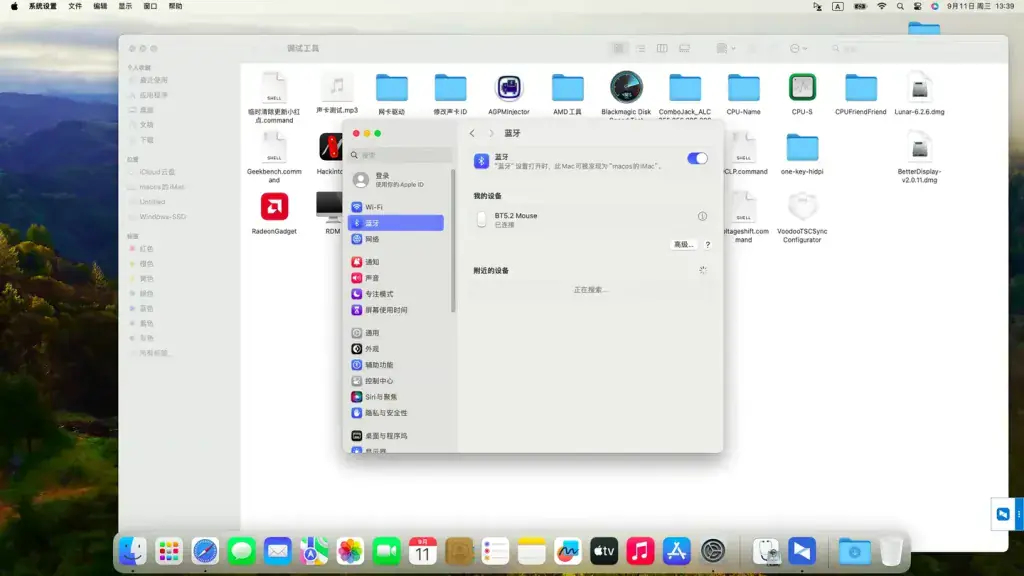The width and height of the screenshot is (1024, 576).
Task: Open Launchpad from the Dock
Action: [x=169, y=551]
